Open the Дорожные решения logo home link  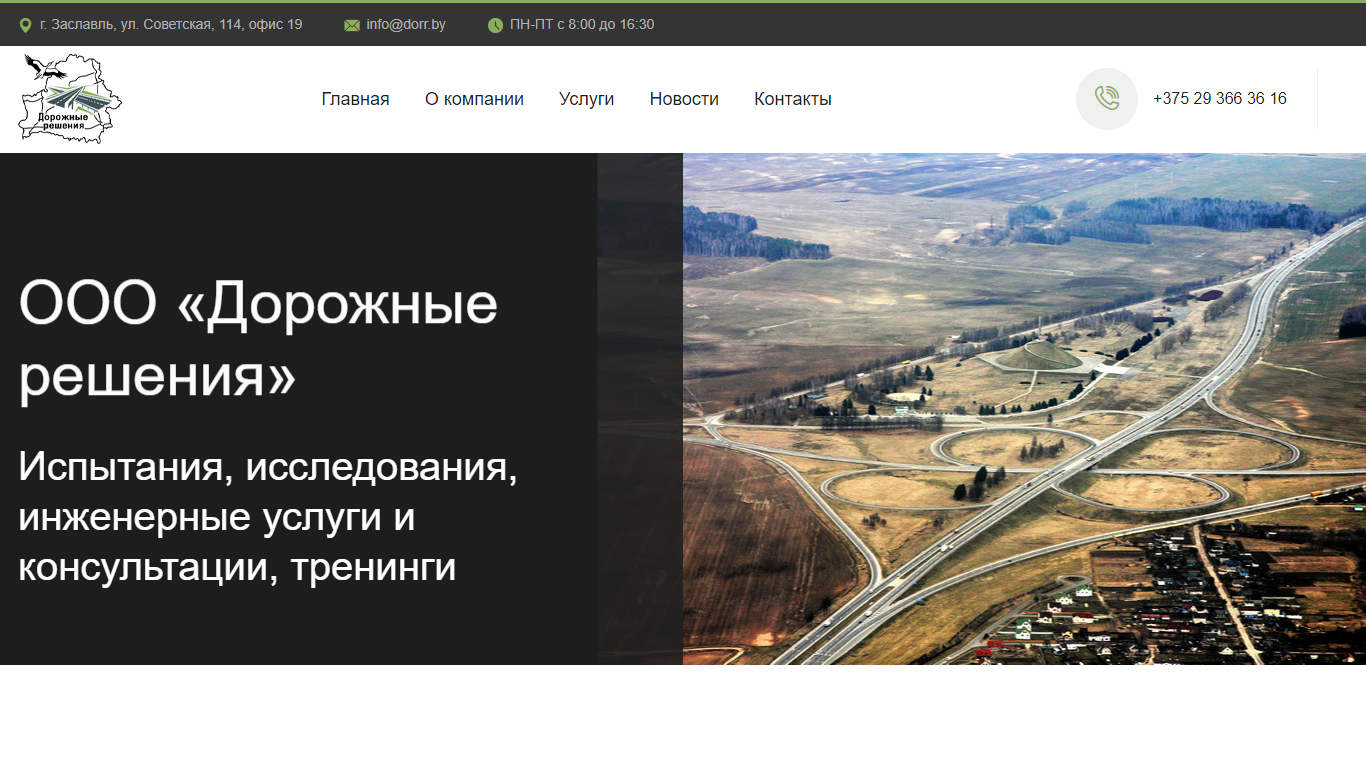pos(71,99)
